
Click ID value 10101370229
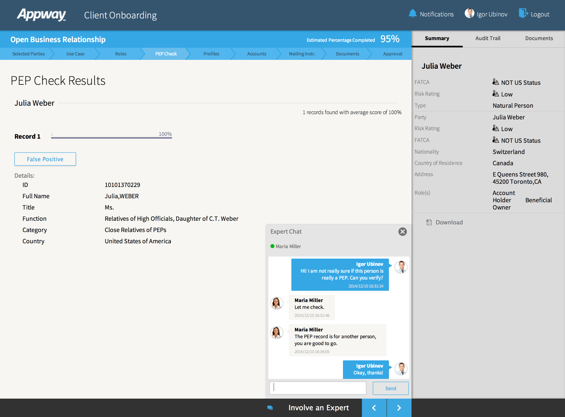click(x=122, y=185)
